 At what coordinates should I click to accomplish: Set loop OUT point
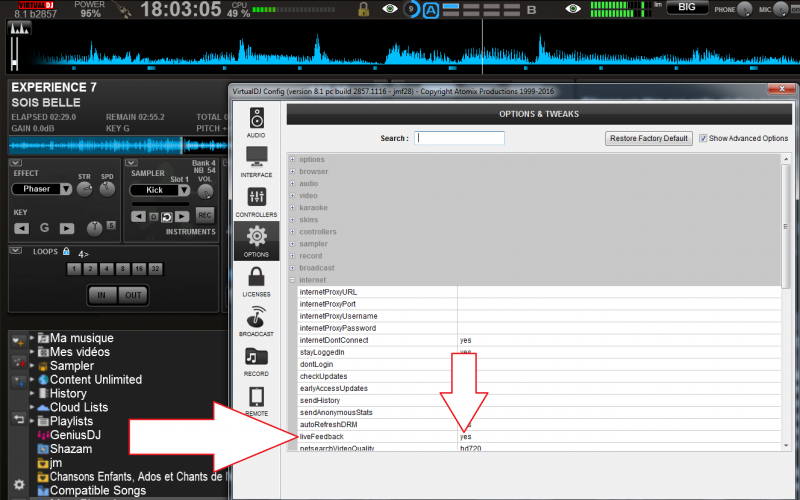click(133, 295)
